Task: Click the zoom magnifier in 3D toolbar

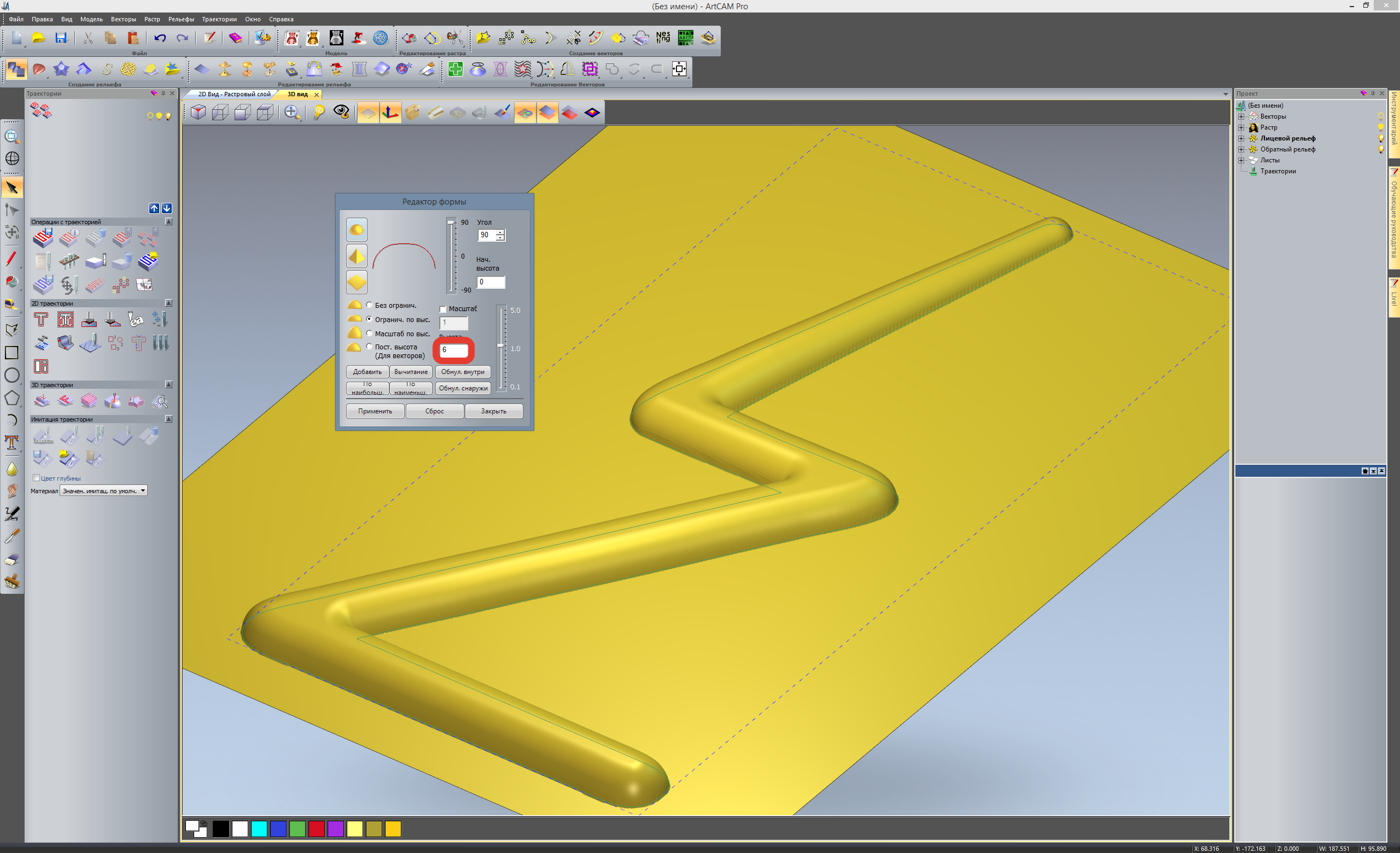Action: [291, 112]
